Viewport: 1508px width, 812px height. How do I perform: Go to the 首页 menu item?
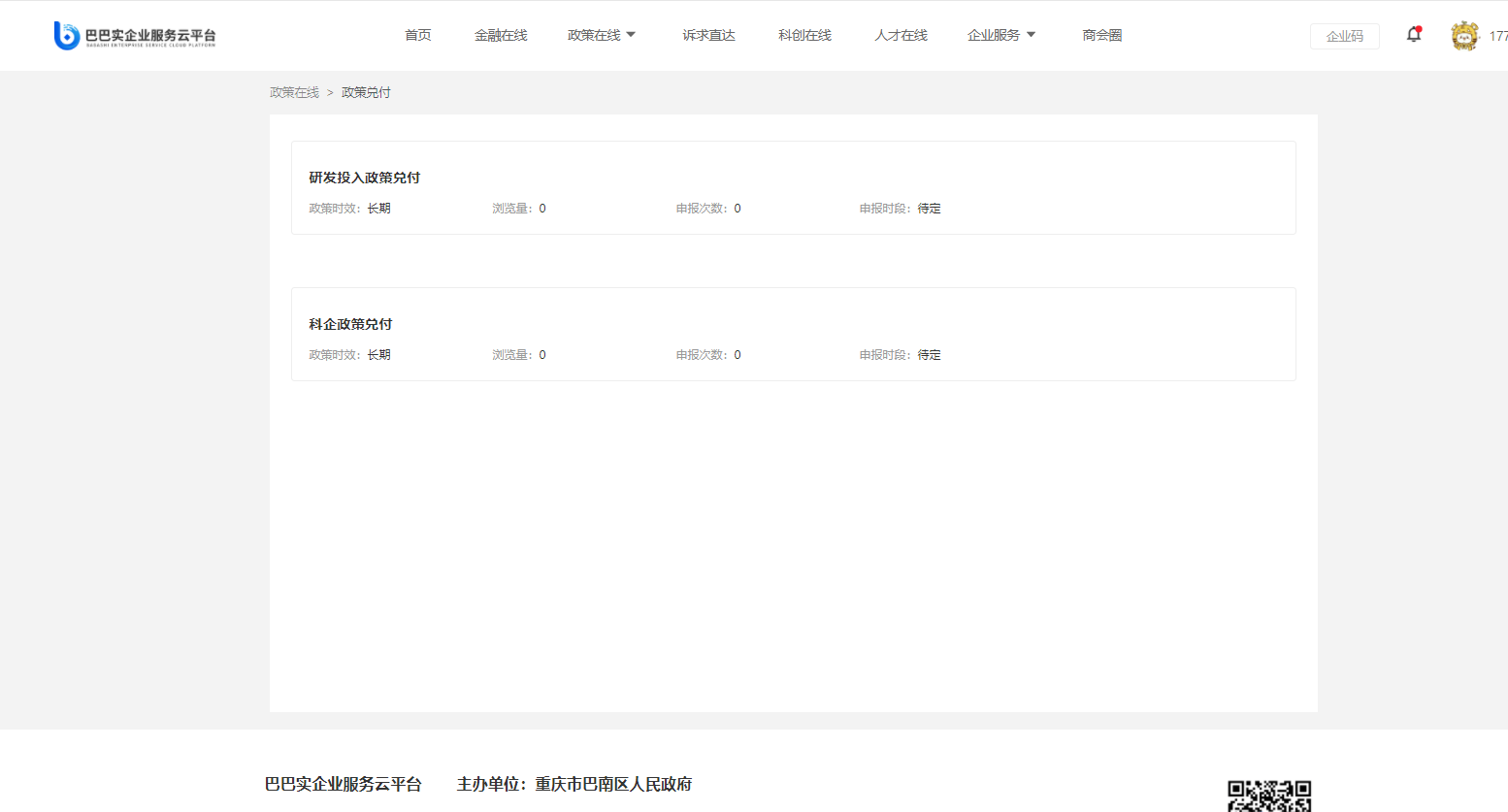(x=418, y=35)
